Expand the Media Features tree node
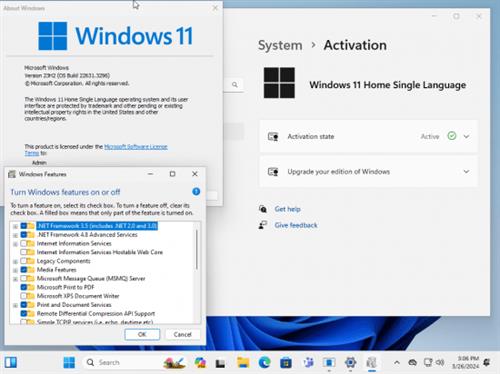The image size is (500, 374). coord(15,270)
